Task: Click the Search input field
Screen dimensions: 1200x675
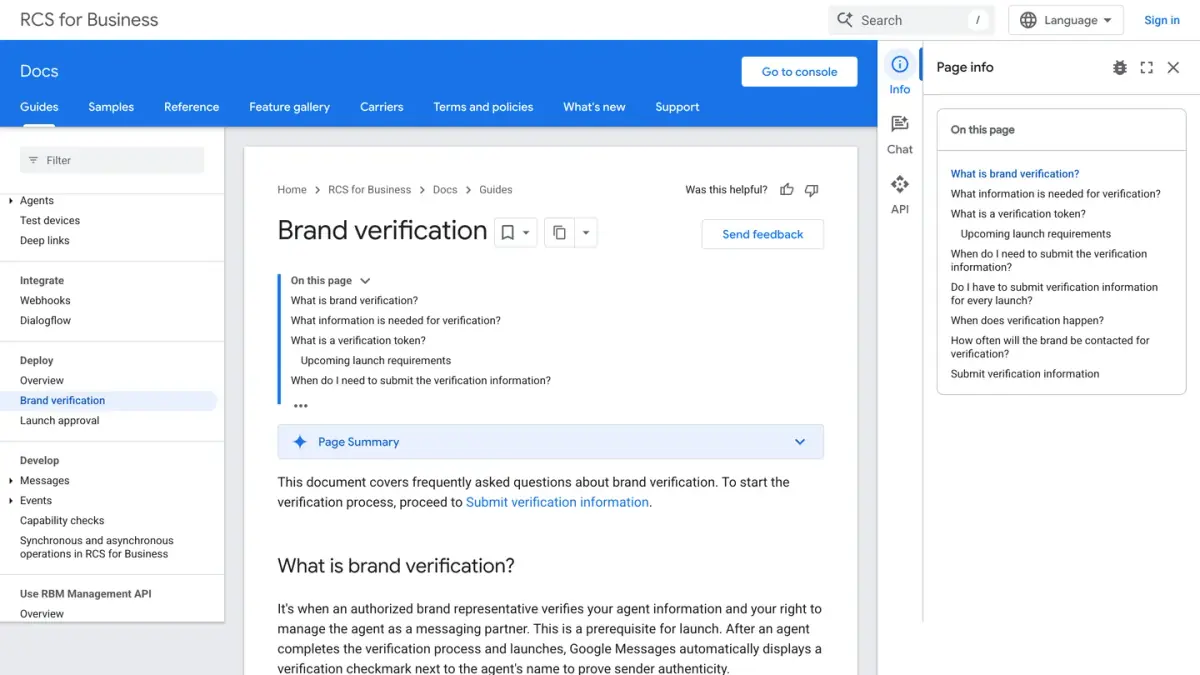Action: pyautogui.click(x=911, y=20)
